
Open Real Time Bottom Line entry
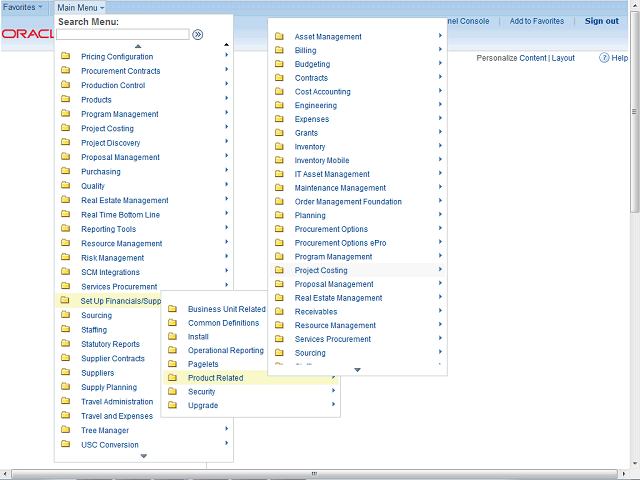click(x=120, y=215)
